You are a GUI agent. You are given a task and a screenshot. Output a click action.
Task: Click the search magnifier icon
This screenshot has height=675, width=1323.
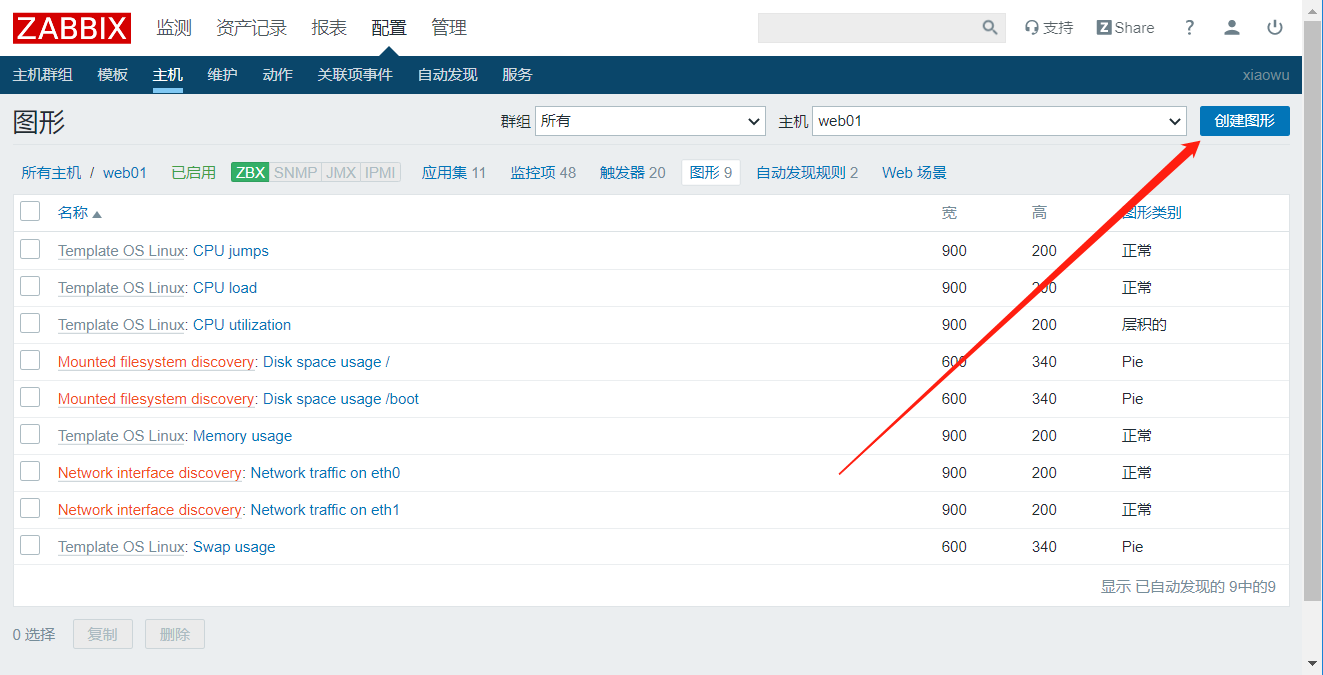click(989, 28)
